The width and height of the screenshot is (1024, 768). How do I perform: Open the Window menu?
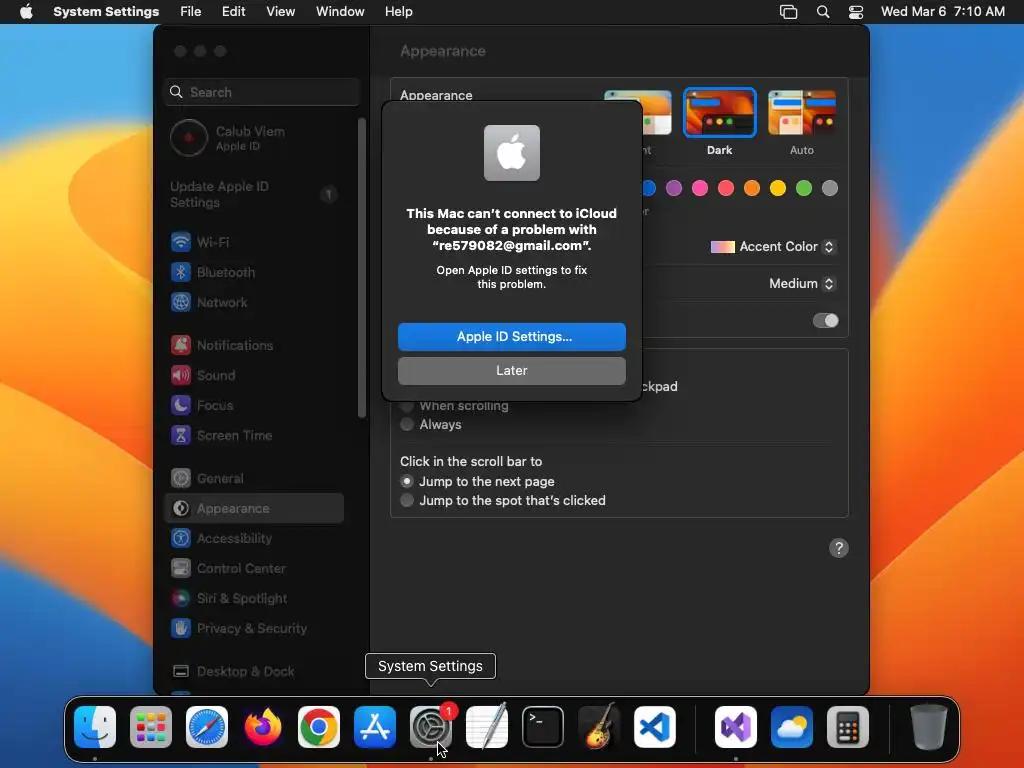[340, 12]
